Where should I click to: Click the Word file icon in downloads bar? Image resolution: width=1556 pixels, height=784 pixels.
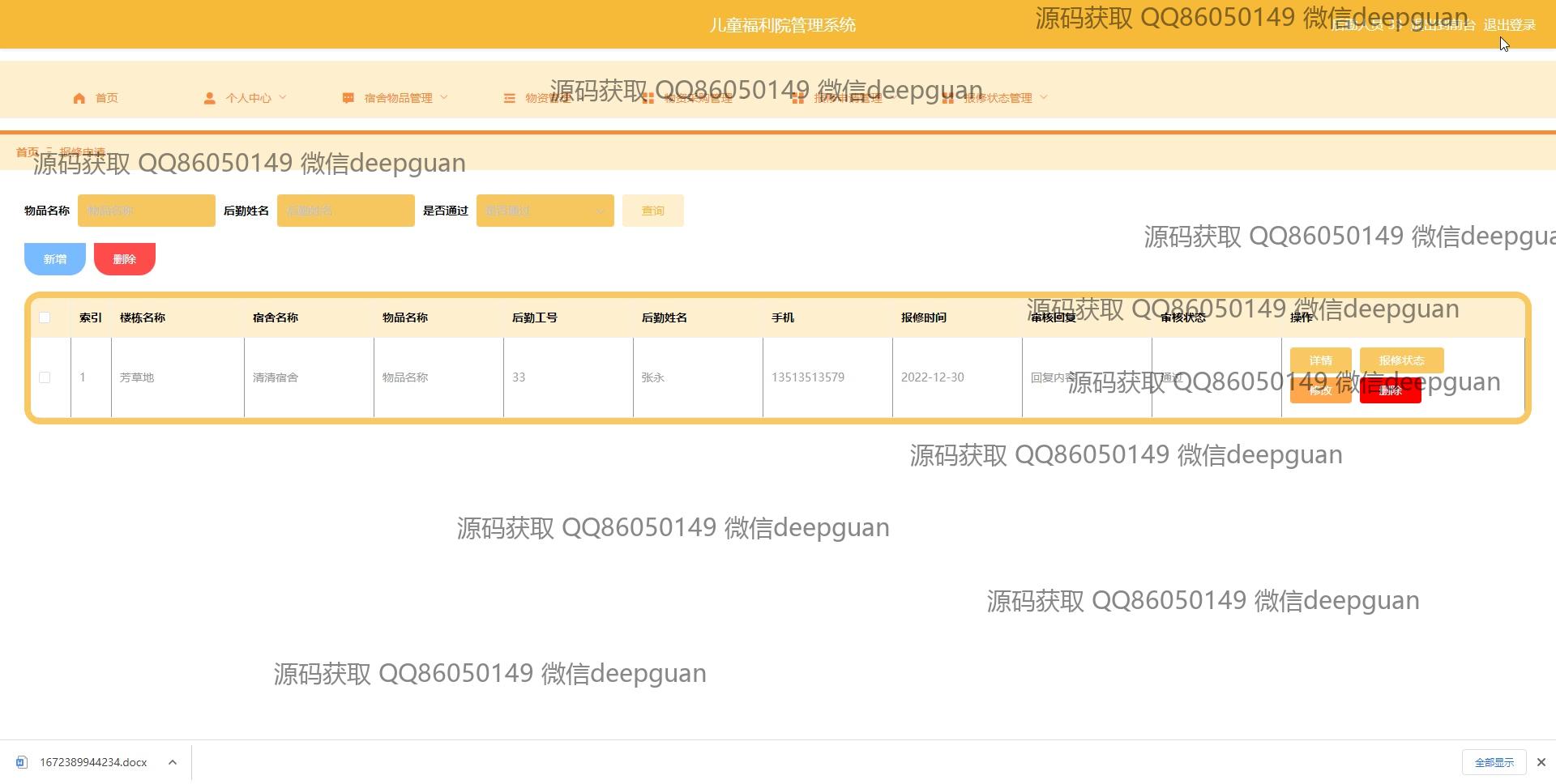coord(22,762)
